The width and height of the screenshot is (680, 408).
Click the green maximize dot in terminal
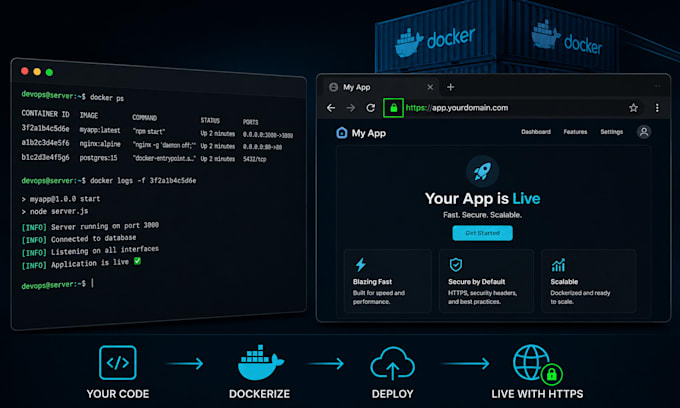click(49, 72)
